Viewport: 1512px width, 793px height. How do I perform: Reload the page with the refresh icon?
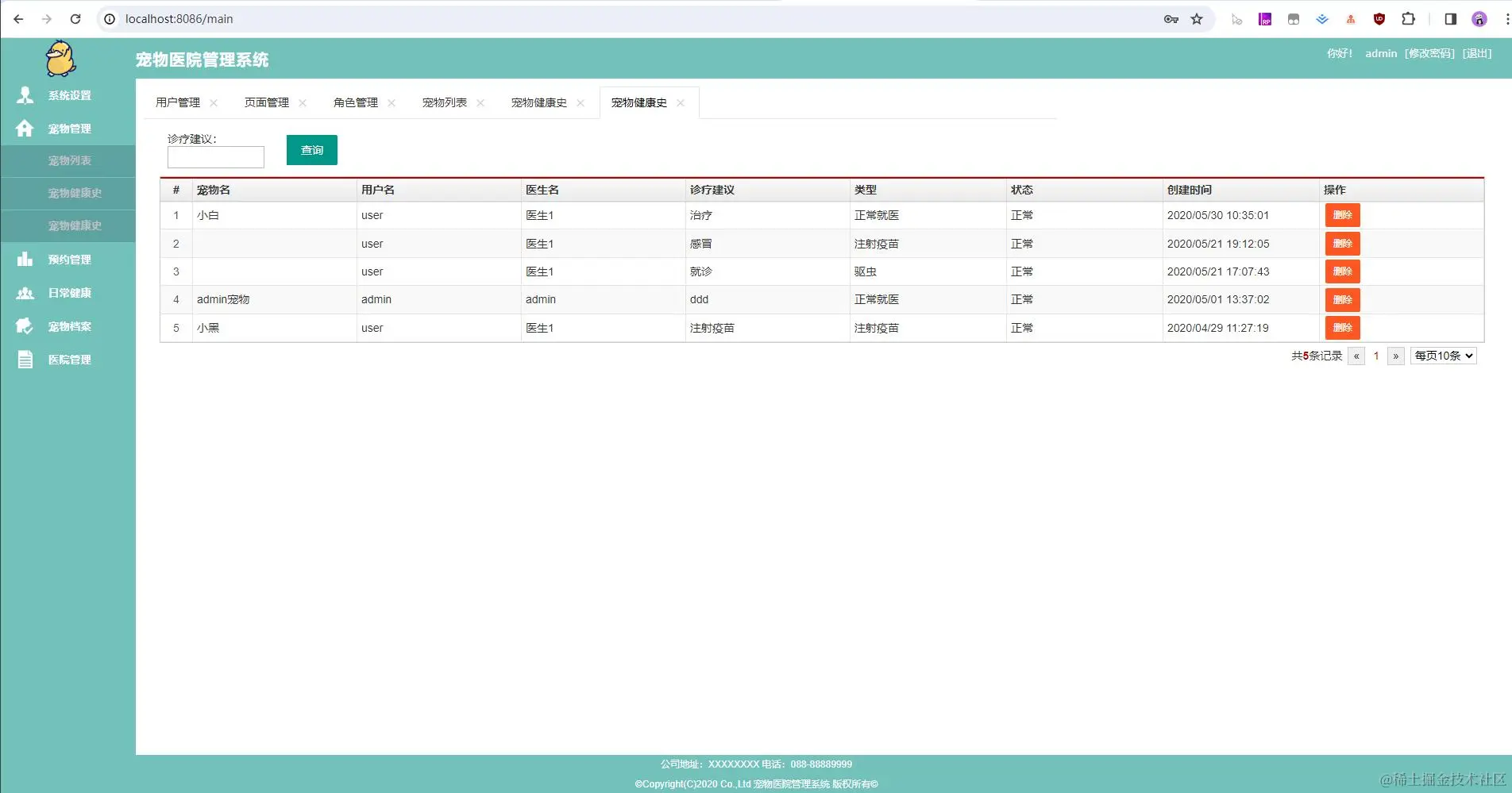click(x=75, y=19)
